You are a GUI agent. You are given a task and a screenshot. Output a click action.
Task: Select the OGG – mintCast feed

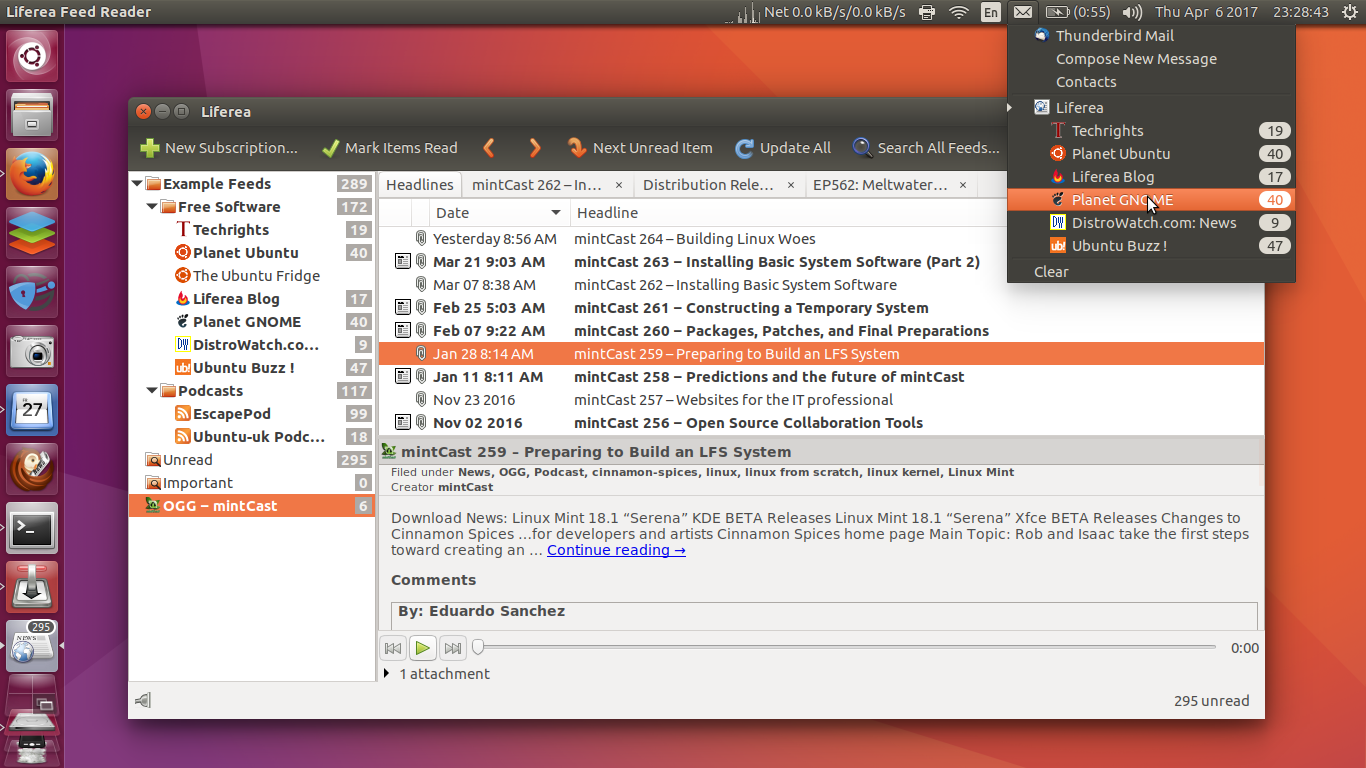(252, 506)
